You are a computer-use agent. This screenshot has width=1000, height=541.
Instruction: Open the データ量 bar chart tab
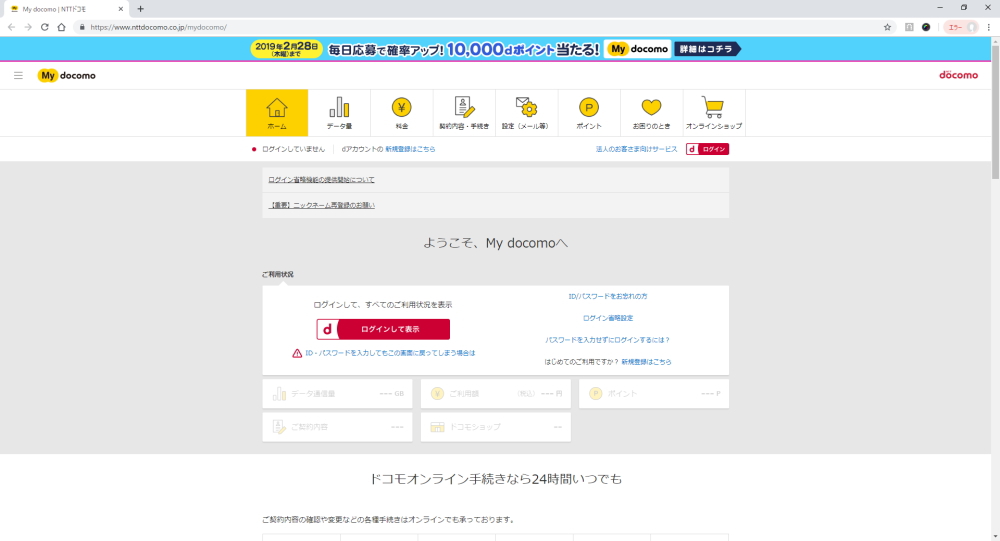[x=339, y=113]
